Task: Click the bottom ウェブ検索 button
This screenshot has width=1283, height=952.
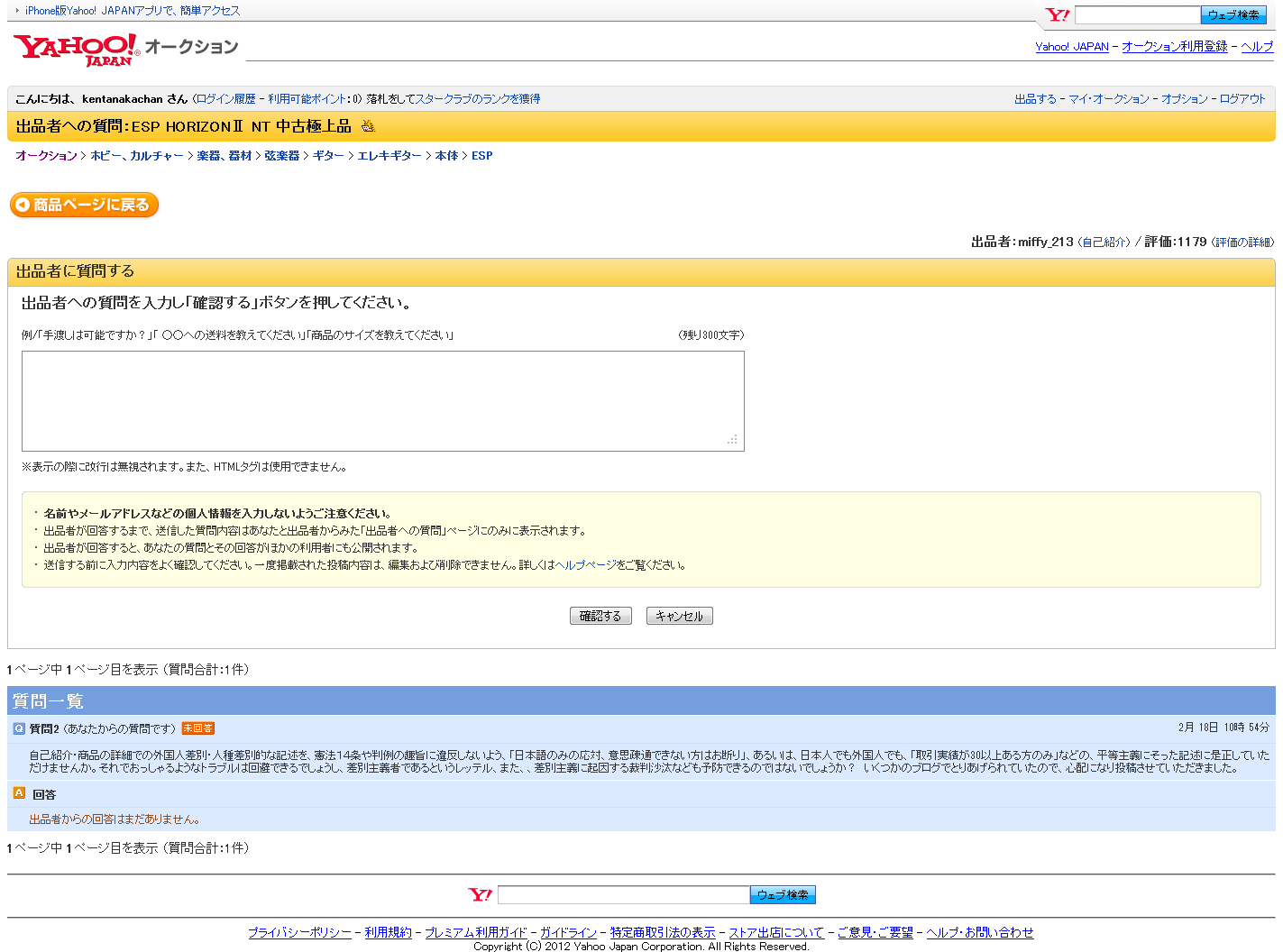Action: [x=783, y=894]
